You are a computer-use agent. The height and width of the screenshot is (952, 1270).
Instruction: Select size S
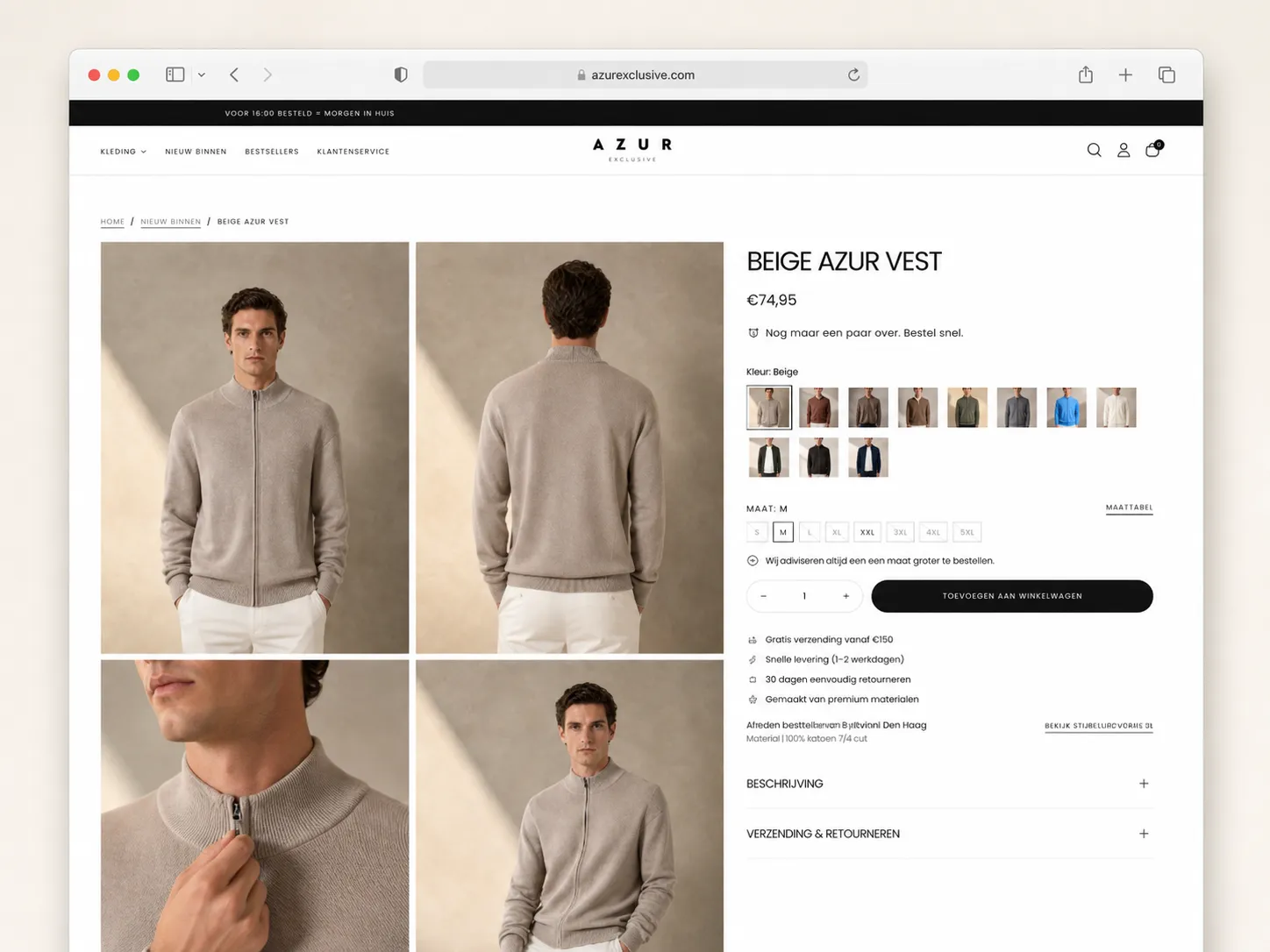tap(757, 532)
